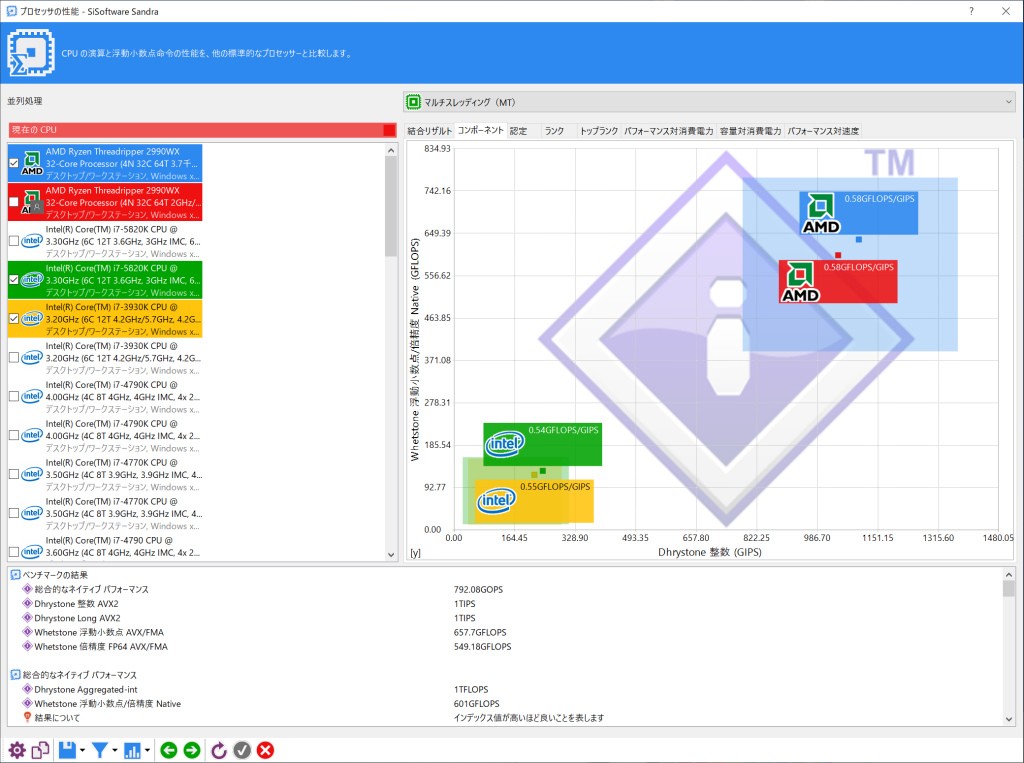The image size is (1024, 763).
Task: Click the red 現在の CPU color swatch
Action: tap(389, 131)
